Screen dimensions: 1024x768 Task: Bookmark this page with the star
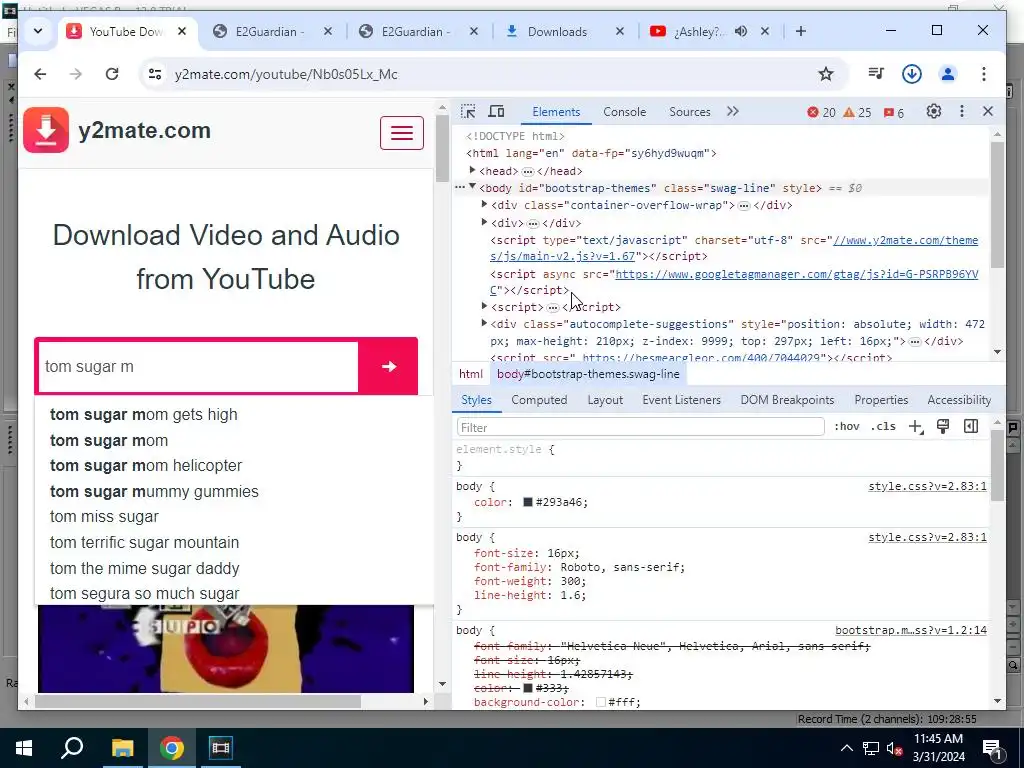[826, 74]
